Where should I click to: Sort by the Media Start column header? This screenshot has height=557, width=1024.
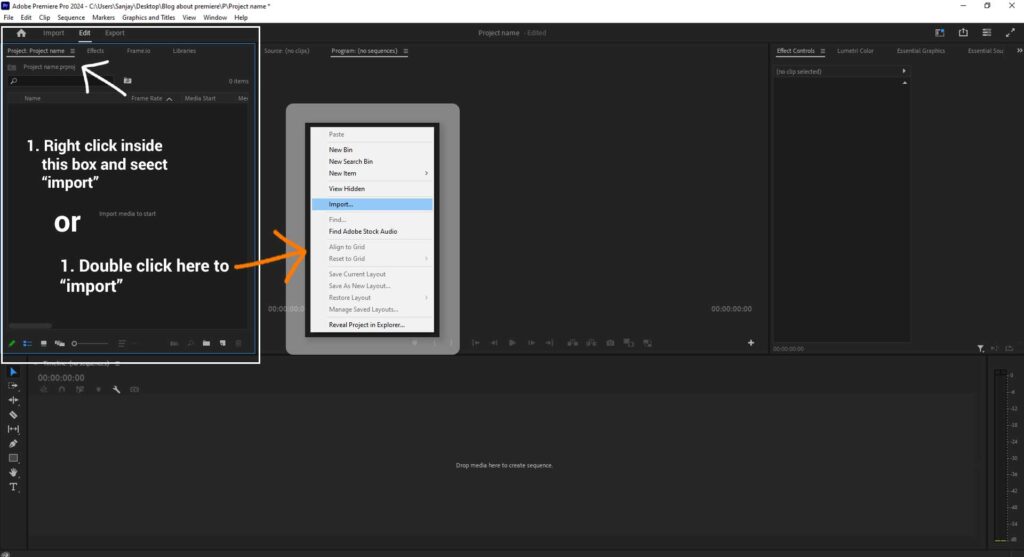pyautogui.click(x=200, y=99)
